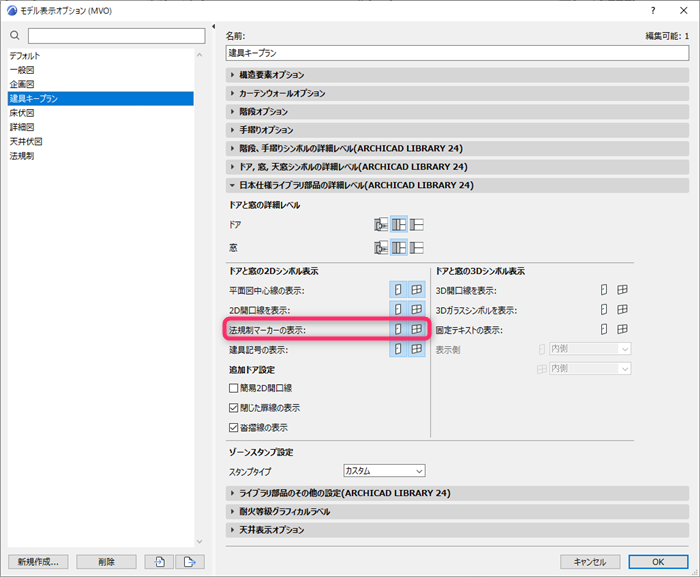Close the モデル表示オプション dialog

coord(684,10)
